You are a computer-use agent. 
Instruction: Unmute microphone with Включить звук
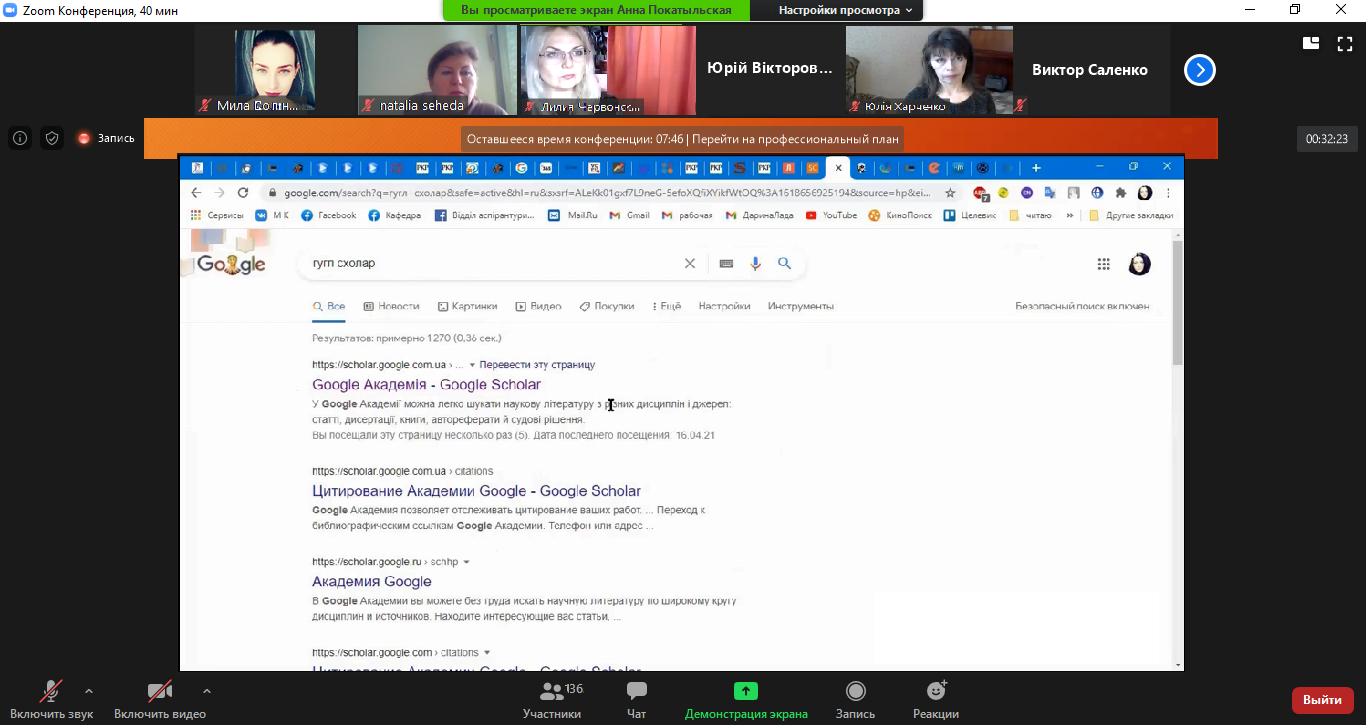click(50, 692)
